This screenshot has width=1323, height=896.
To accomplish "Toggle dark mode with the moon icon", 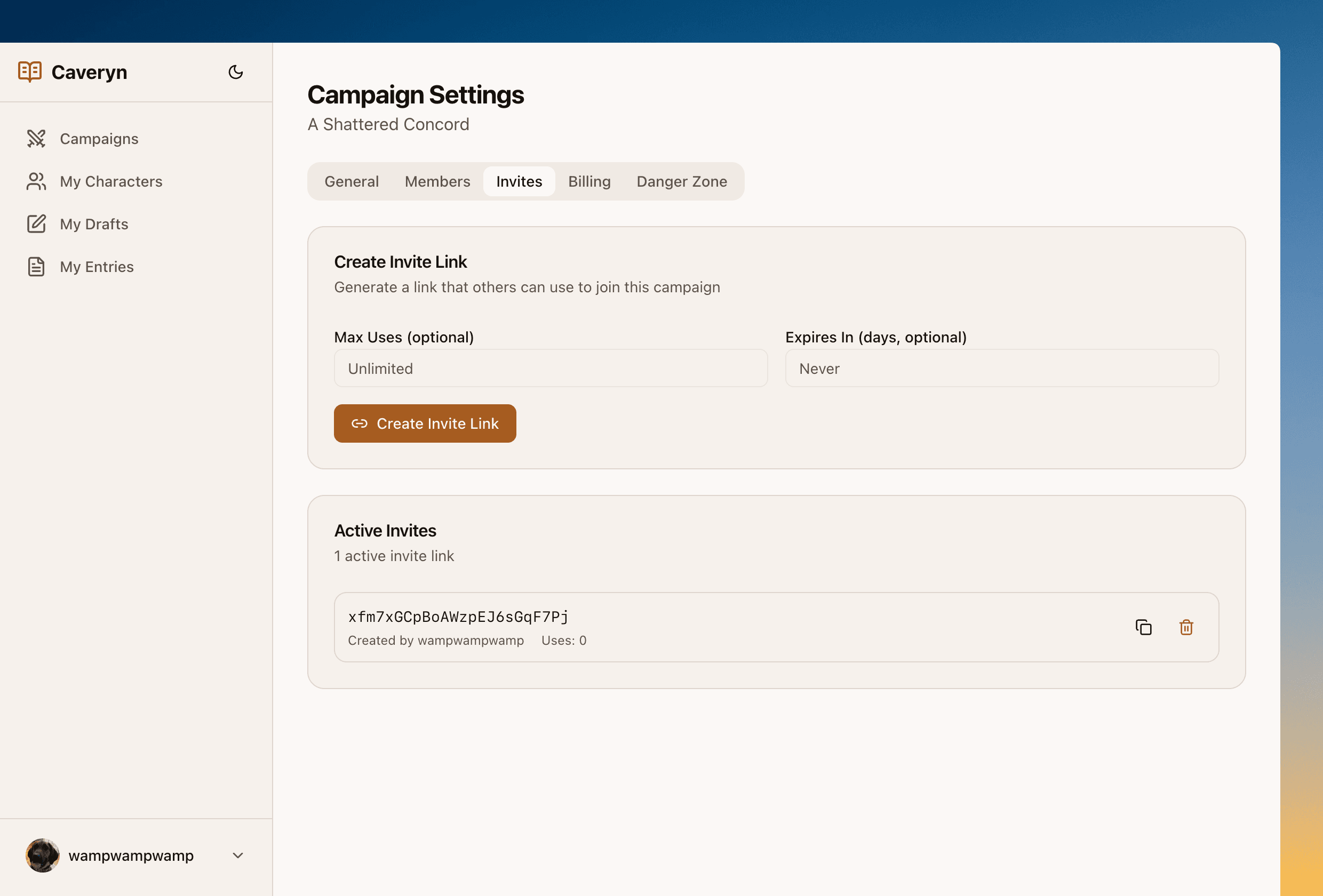I will [x=236, y=71].
